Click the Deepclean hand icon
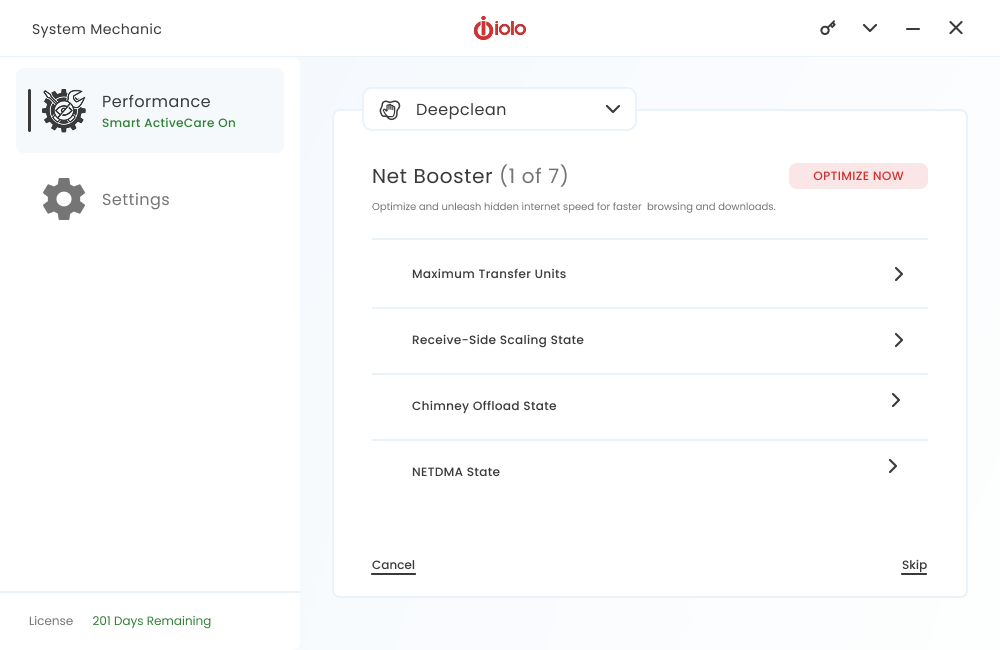The image size is (1000, 650). [390, 110]
